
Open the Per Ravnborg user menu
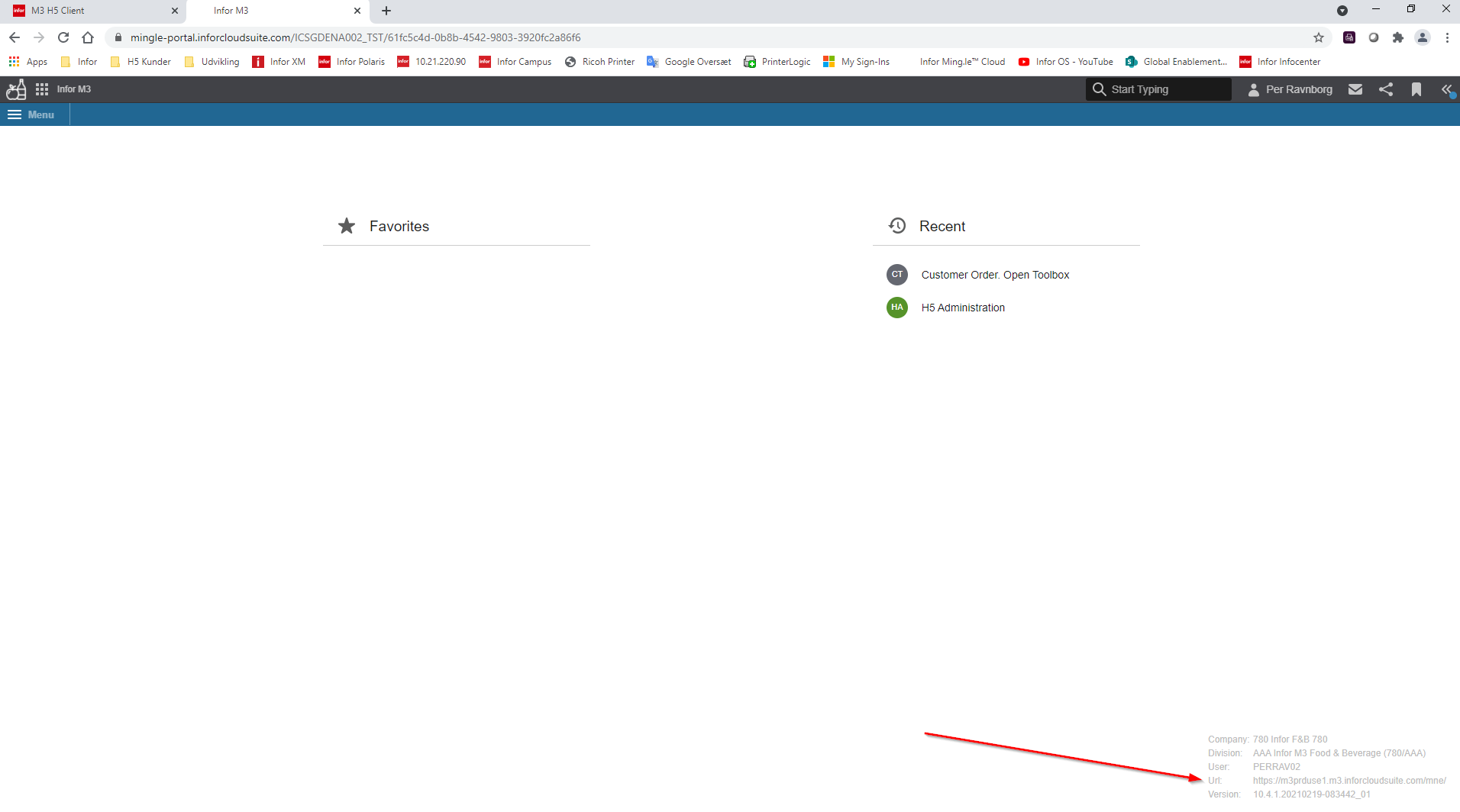[1290, 89]
